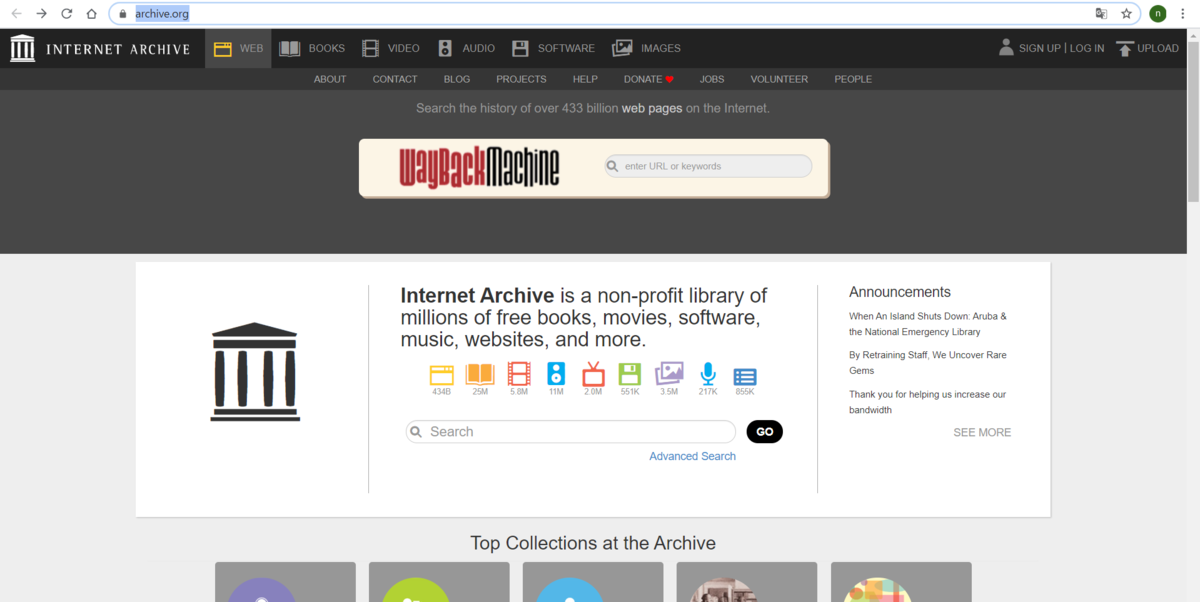
Task: Click the 'web pages' link in header text
Action: point(652,108)
